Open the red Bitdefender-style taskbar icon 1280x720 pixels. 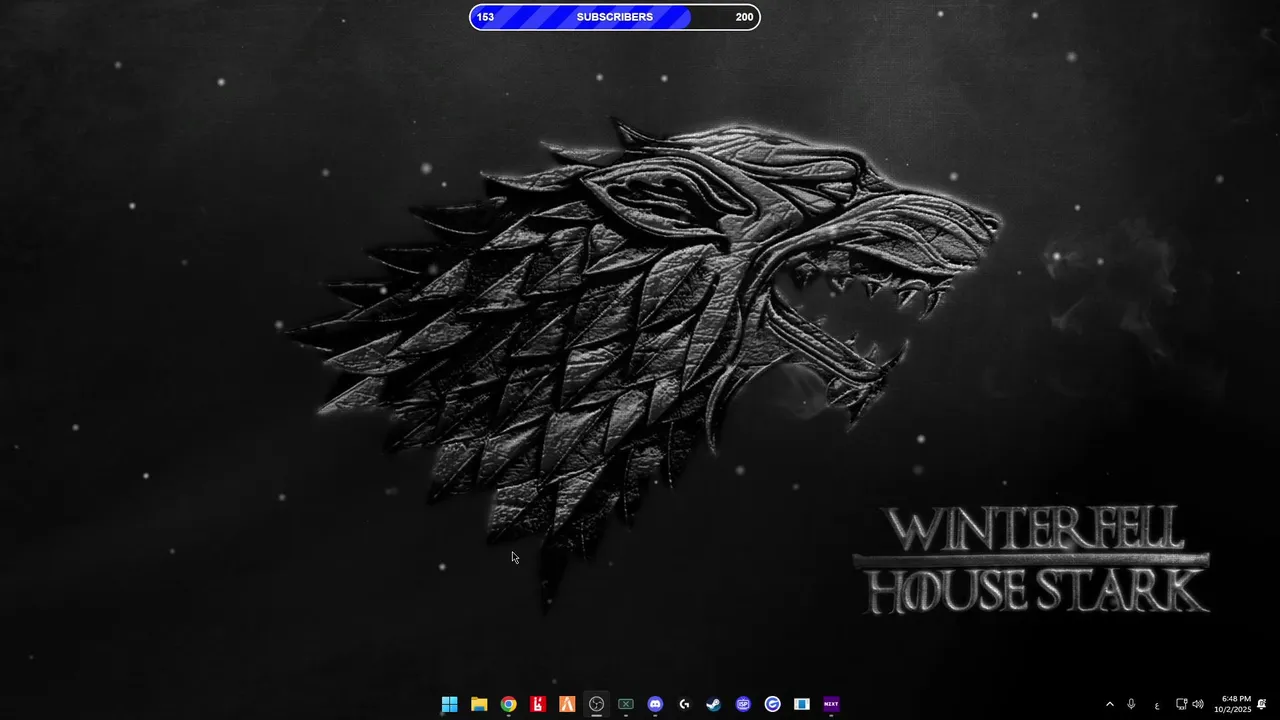pos(538,704)
